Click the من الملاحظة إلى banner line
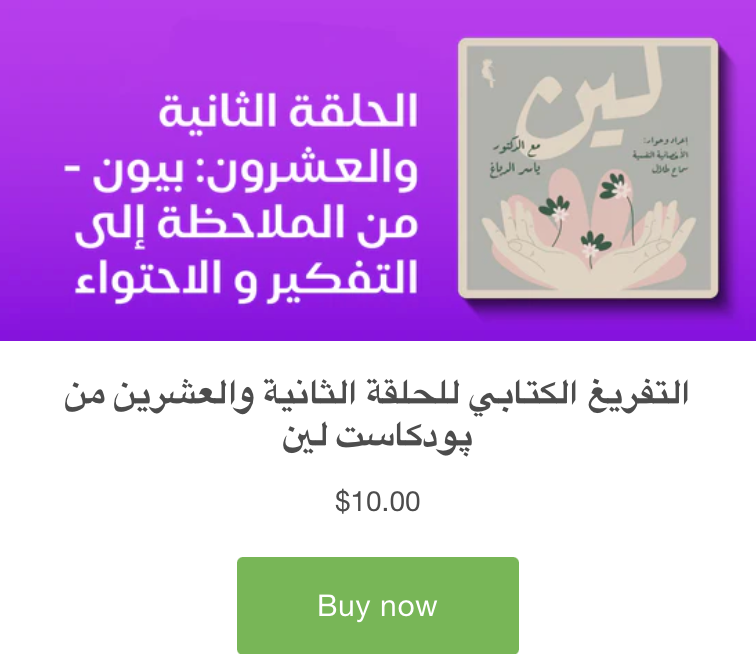 pos(246,225)
